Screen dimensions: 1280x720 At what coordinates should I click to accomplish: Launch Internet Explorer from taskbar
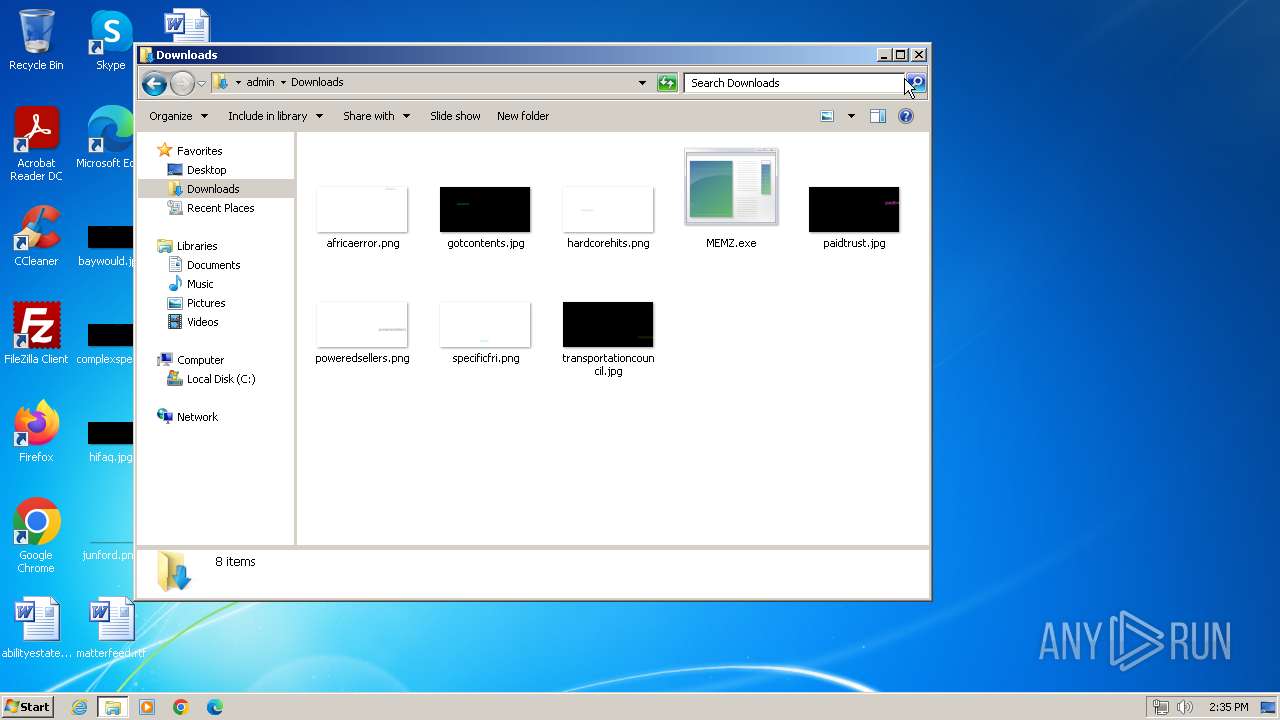79,707
